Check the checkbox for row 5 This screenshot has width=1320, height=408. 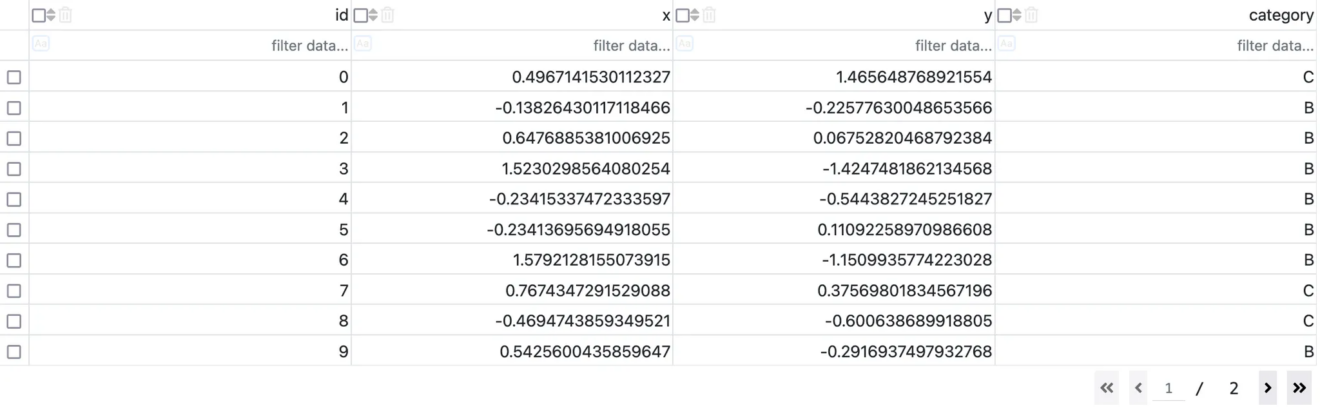tap(14, 230)
